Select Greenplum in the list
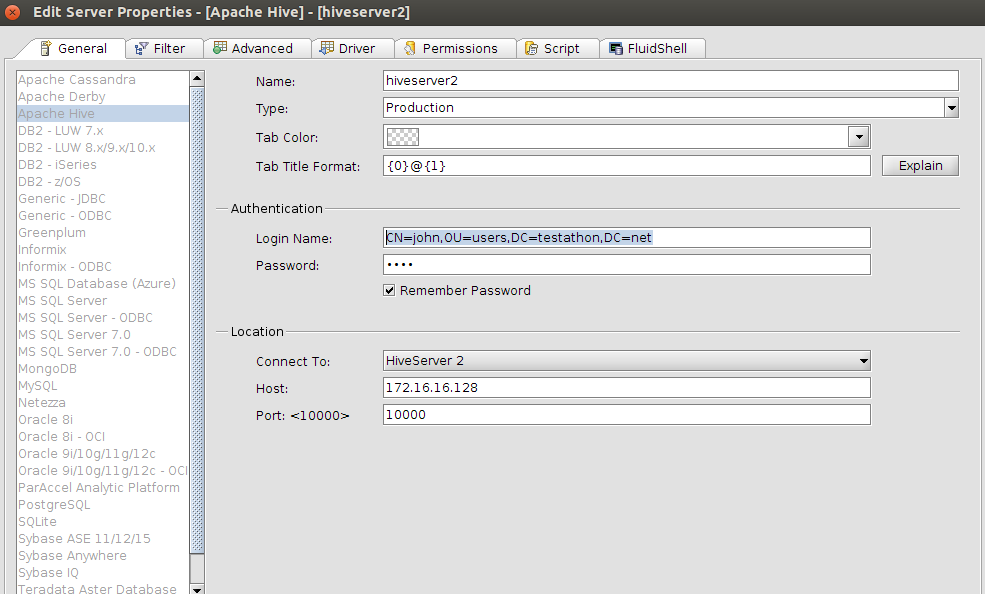 pyautogui.click(x=102, y=232)
